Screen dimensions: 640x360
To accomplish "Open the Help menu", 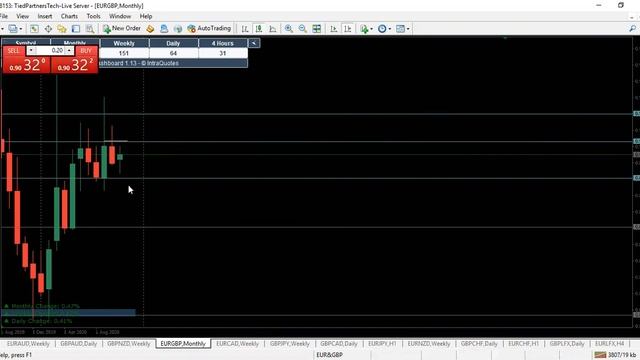I will pyautogui.click(x=146, y=16).
